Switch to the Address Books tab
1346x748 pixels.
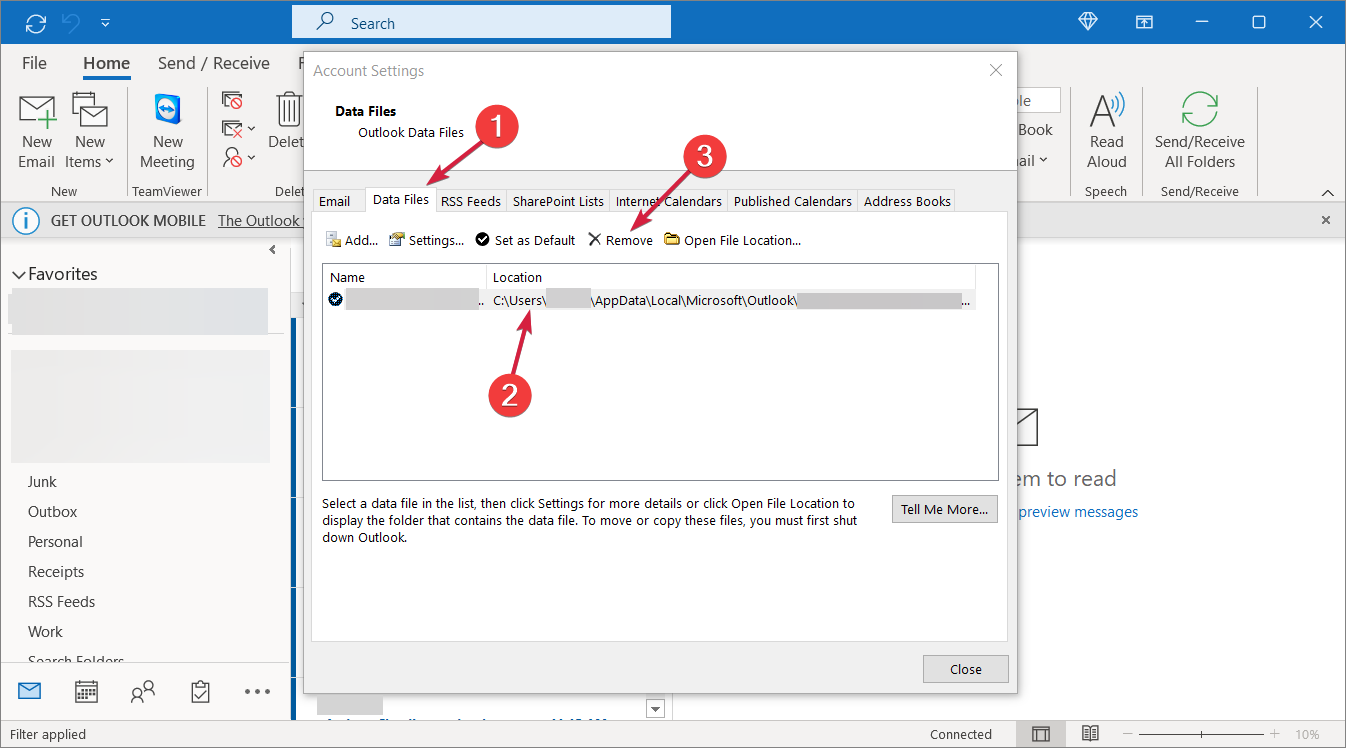click(x=907, y=201)
